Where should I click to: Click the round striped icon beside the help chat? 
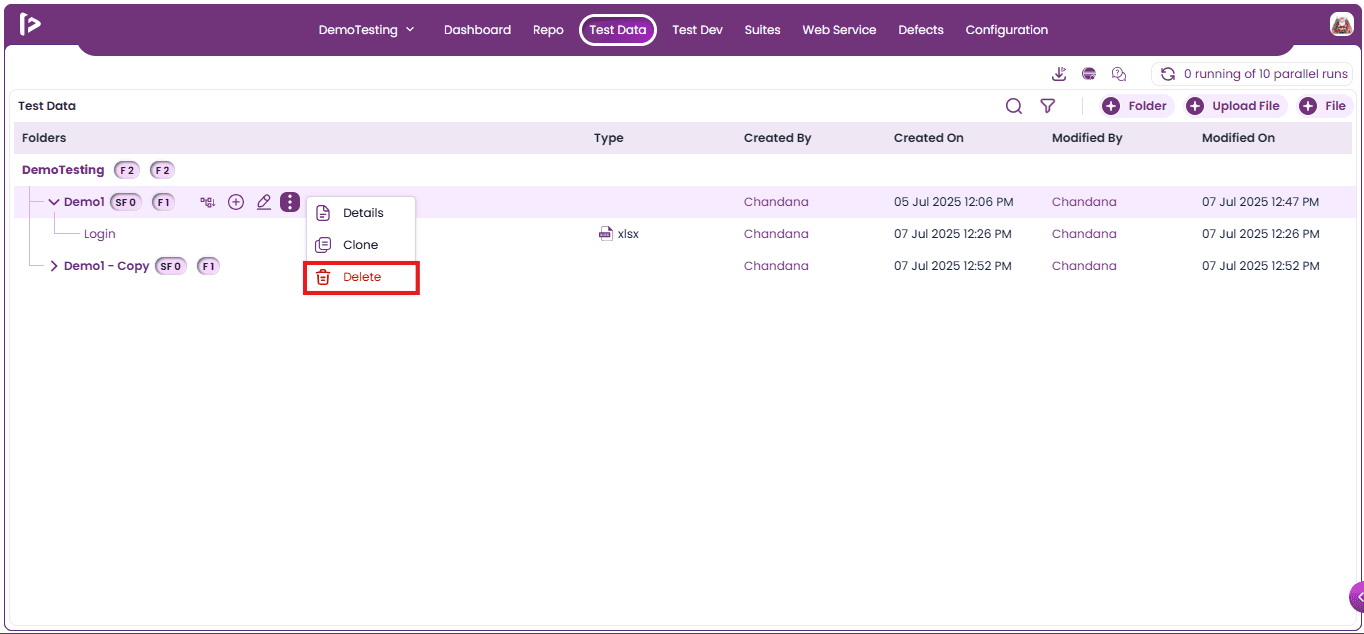(1089, 74)
